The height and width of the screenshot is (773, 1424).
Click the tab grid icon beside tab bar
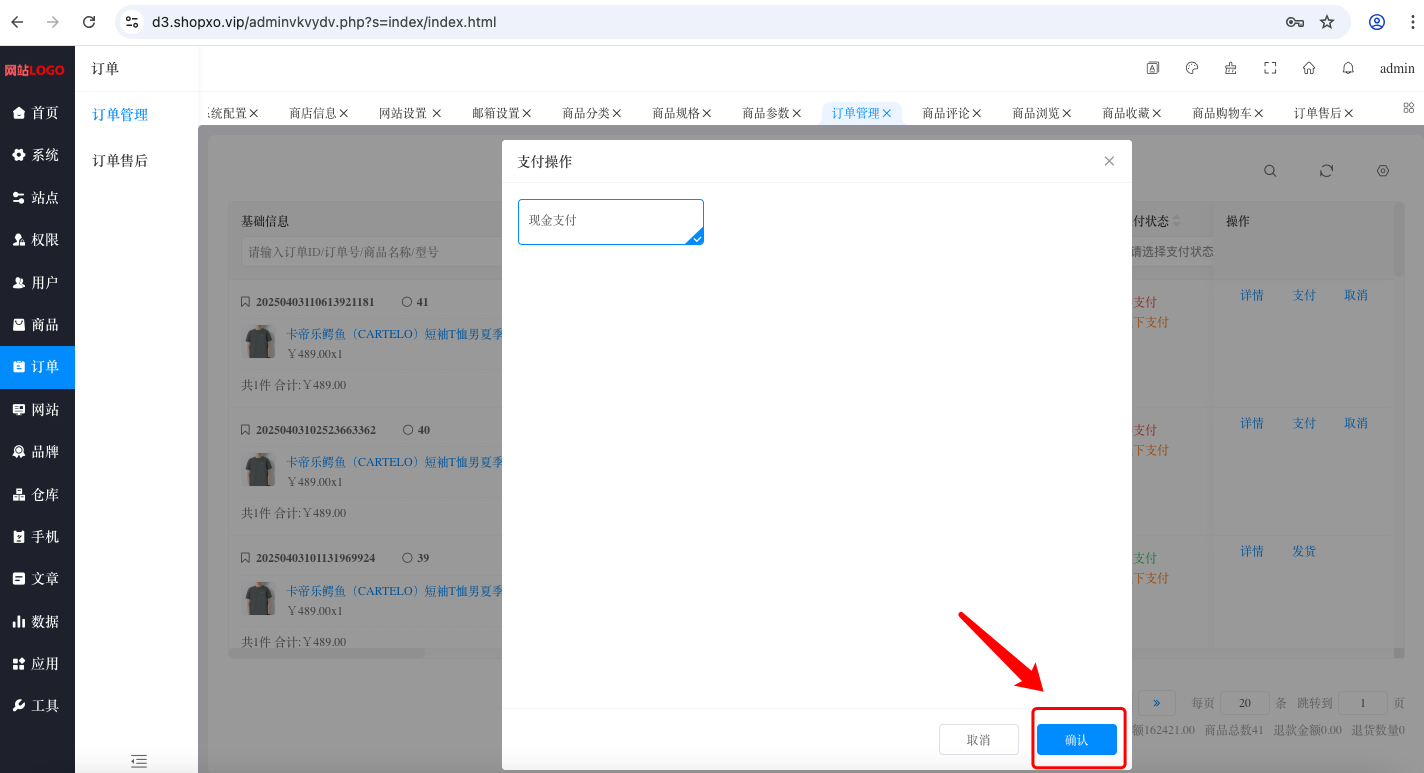coord(1409,107)
